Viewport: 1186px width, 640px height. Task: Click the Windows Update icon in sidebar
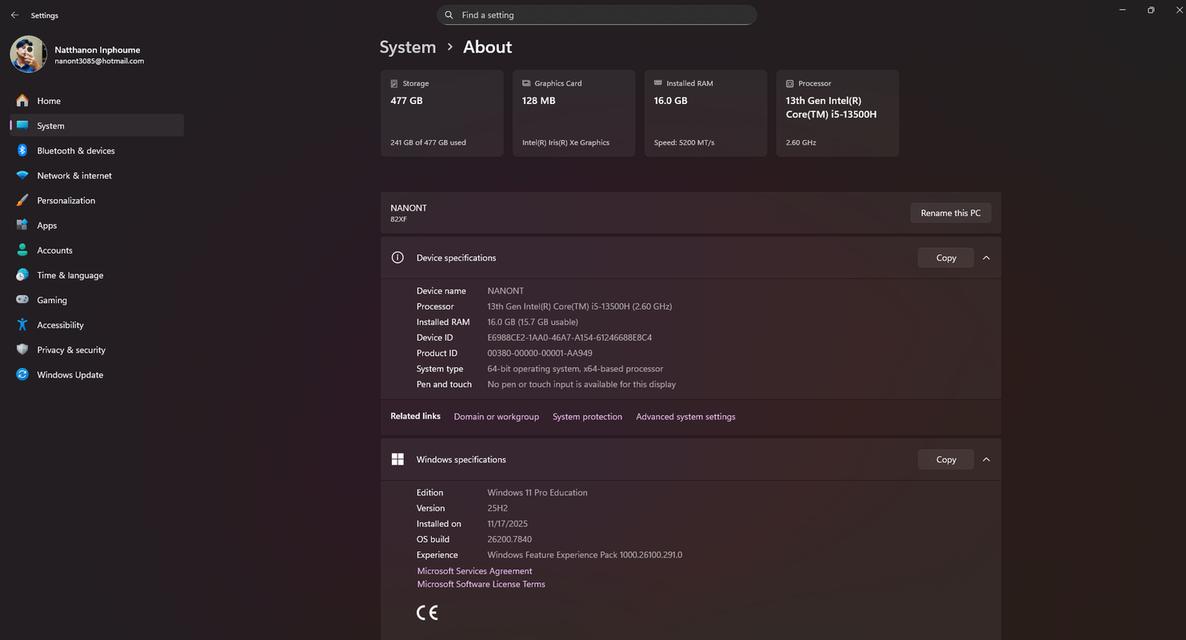[x=22, y=374]
